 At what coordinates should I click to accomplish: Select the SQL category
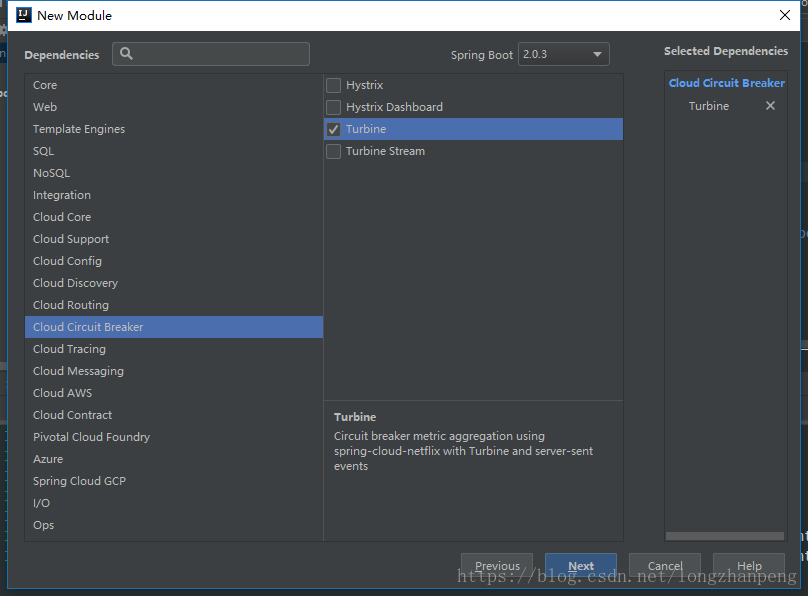[x=174, y=151]
